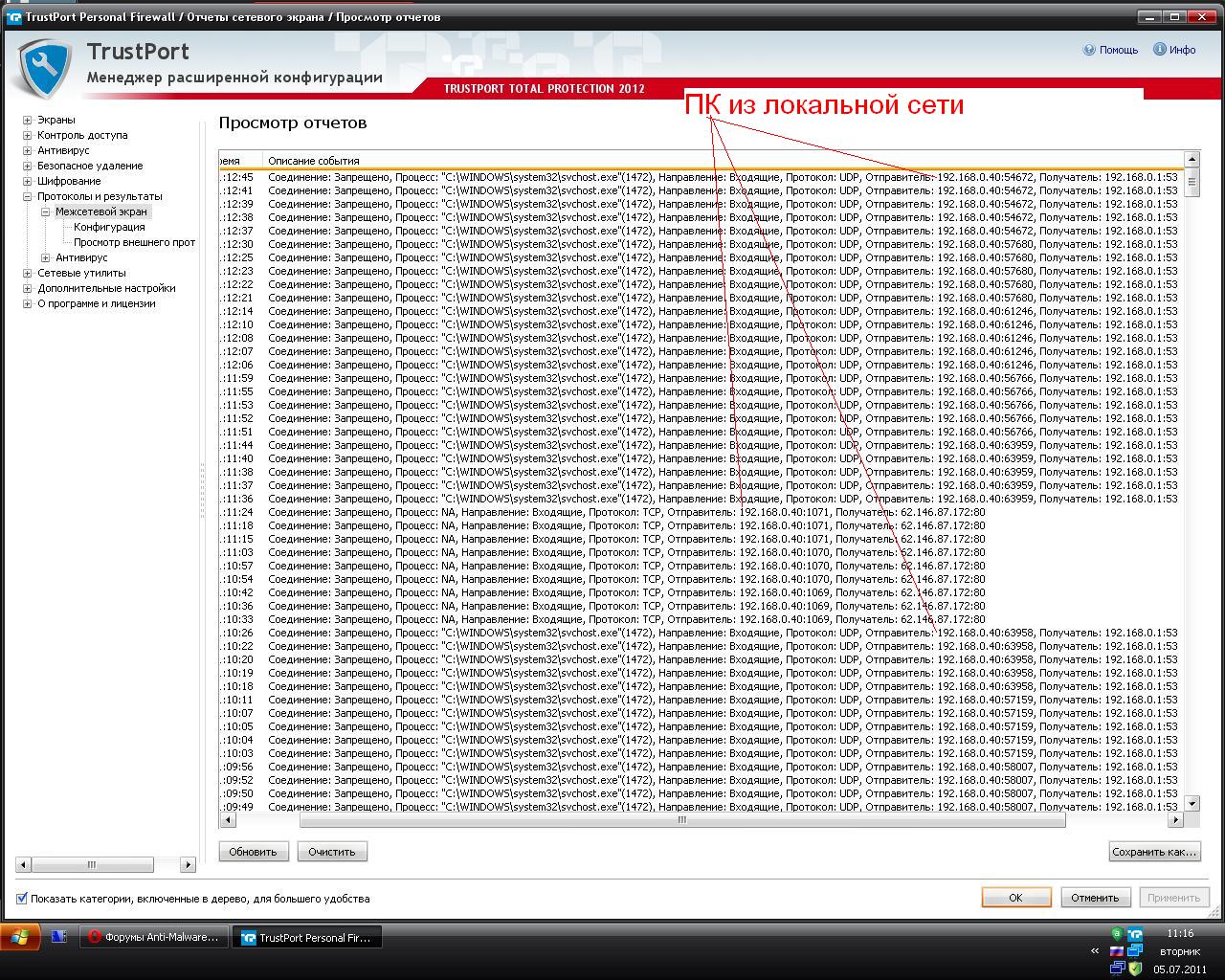Expand the Дополнительные настройки tree node
Image resolution: width=1225 pixels, height=980 pixels.
[x=28, y=289]
